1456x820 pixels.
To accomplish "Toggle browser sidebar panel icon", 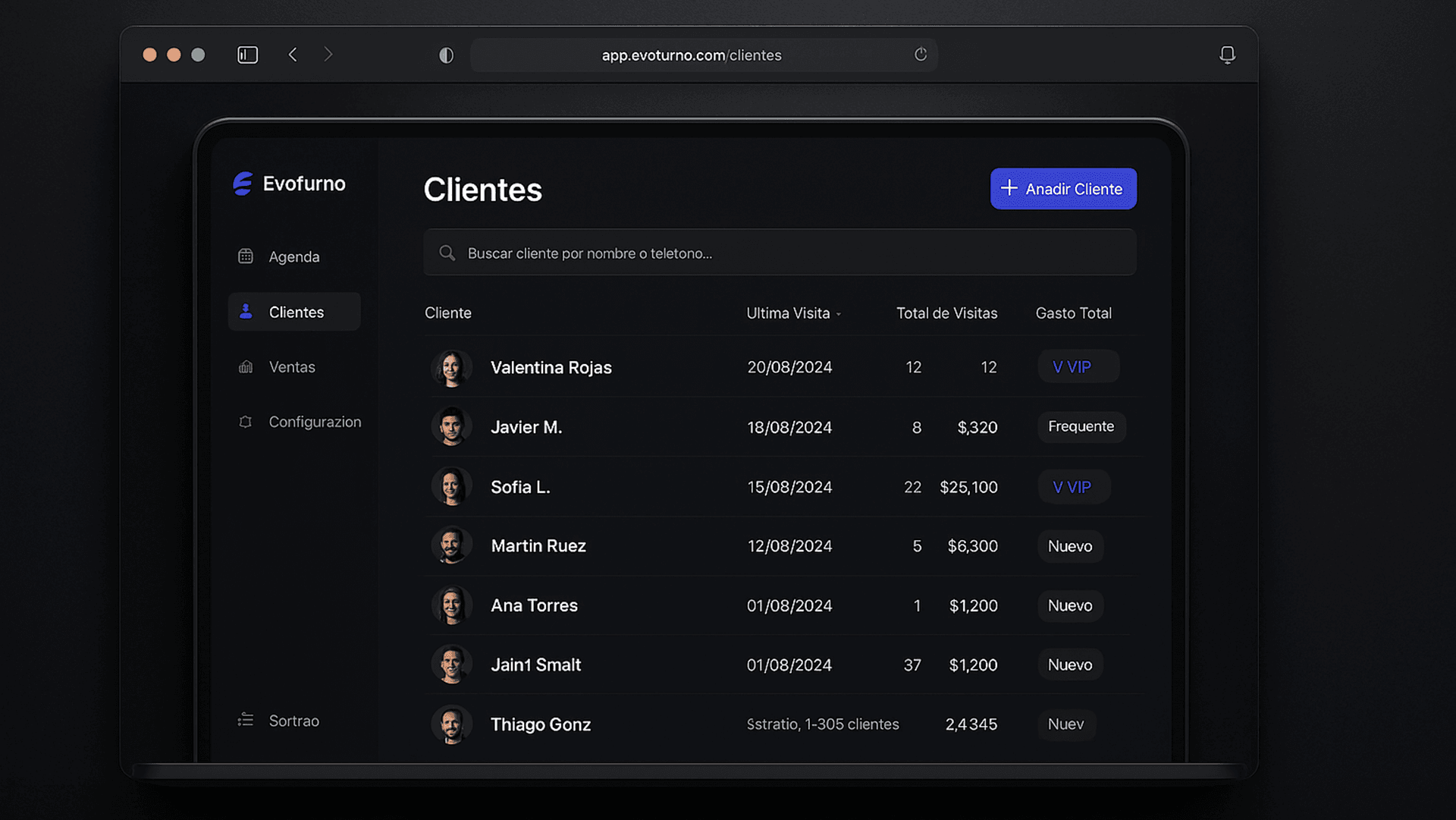I will pos(248,55).
